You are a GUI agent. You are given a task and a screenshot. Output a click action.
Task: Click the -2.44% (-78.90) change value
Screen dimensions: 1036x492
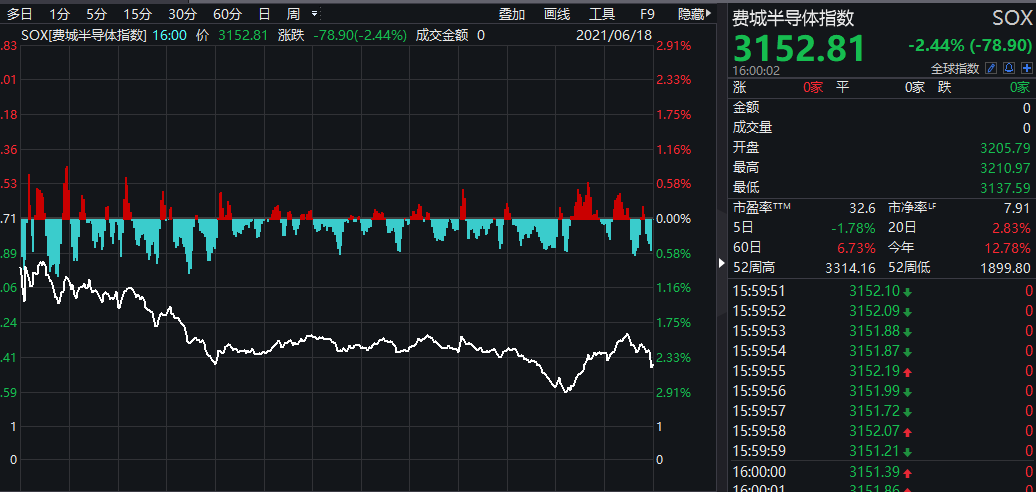[970, 46]
